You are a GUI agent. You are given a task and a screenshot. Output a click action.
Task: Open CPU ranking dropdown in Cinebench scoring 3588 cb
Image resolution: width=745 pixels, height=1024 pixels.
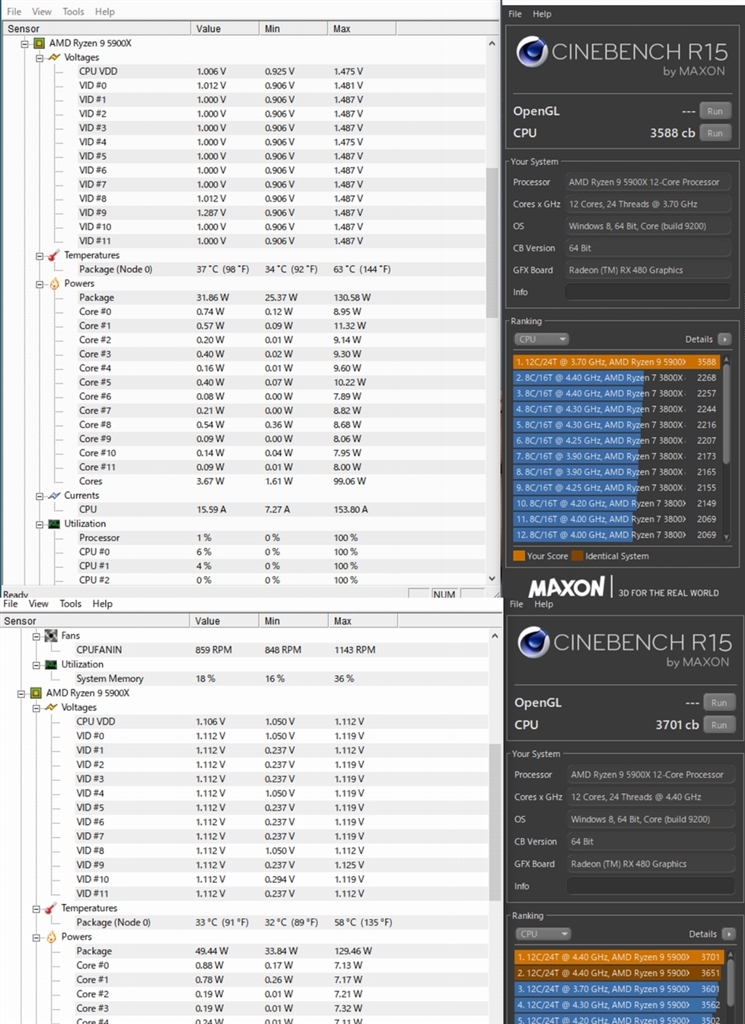541,339
